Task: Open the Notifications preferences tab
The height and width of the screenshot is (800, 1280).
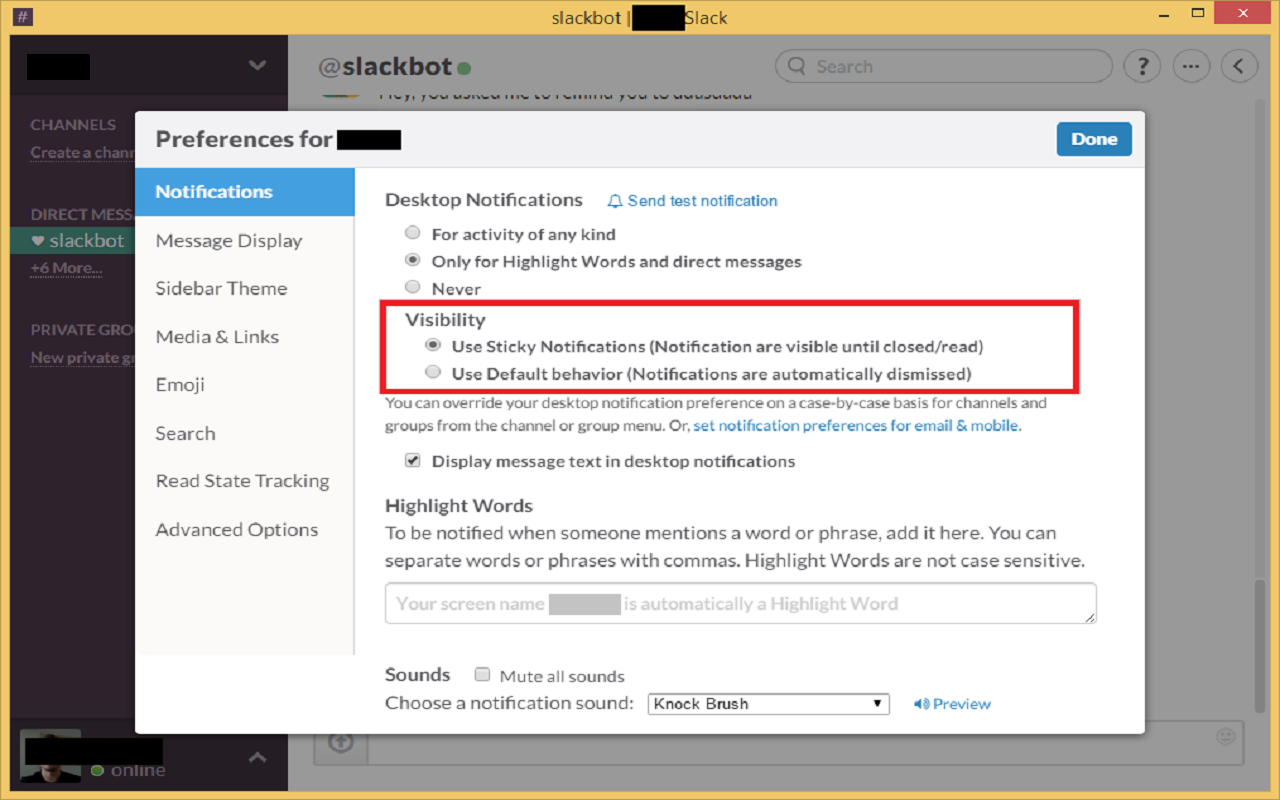Action: point(245,192)
